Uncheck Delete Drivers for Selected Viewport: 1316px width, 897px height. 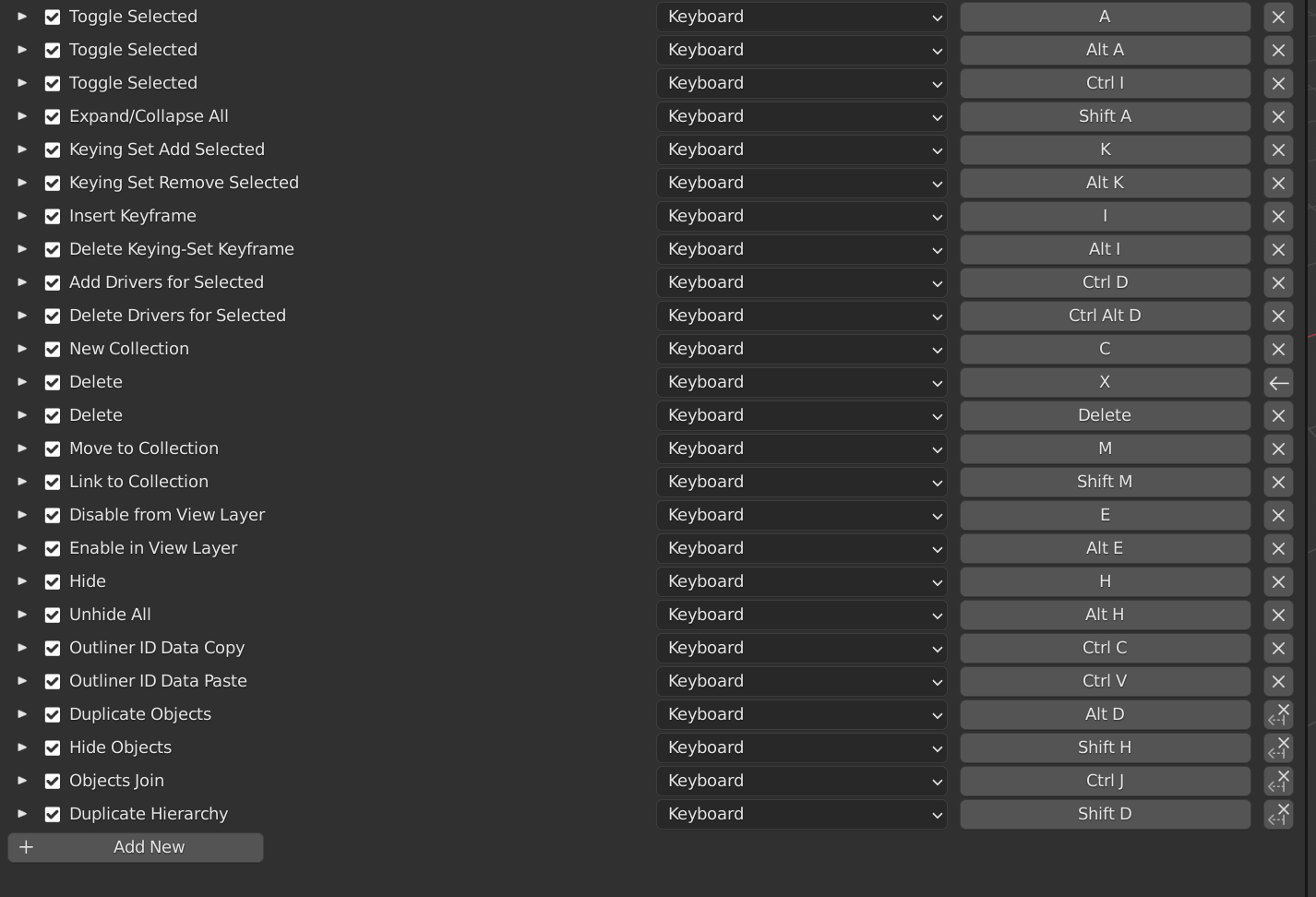[x=53, y=316]
